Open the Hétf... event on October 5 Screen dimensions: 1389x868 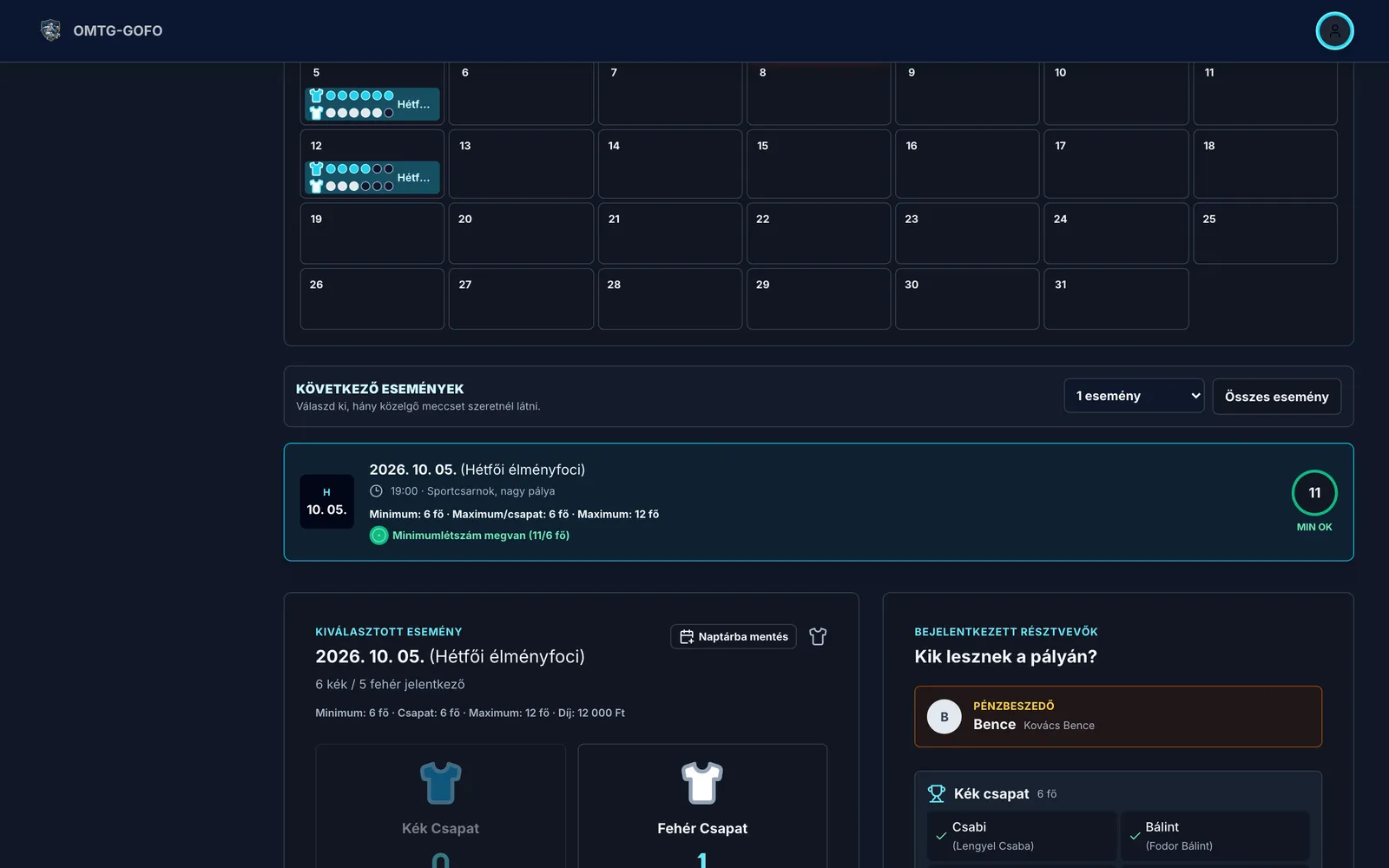coord(372,104)
